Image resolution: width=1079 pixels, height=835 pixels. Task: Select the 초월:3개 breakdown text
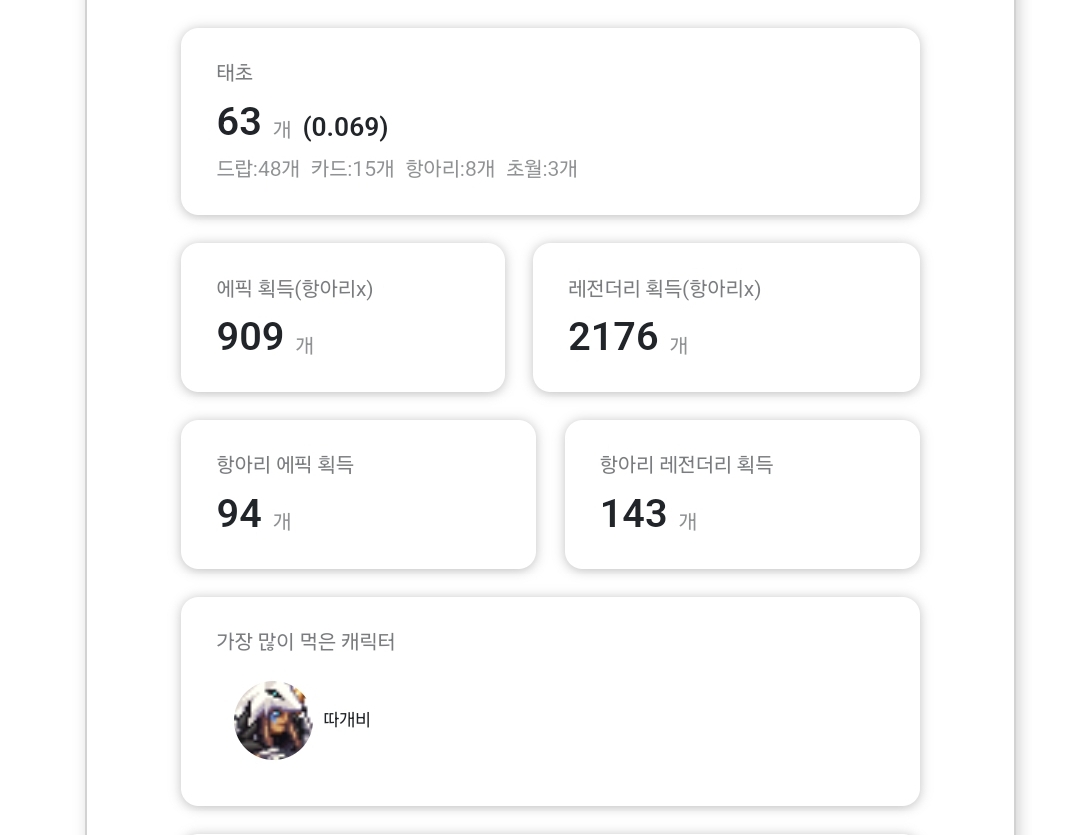pos(541,169)
